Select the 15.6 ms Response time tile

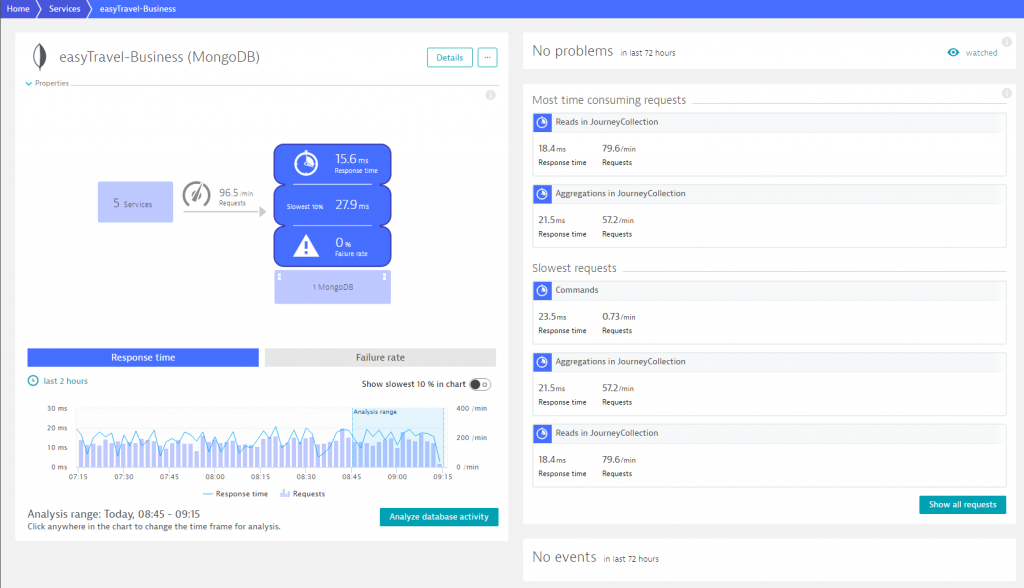332,164
